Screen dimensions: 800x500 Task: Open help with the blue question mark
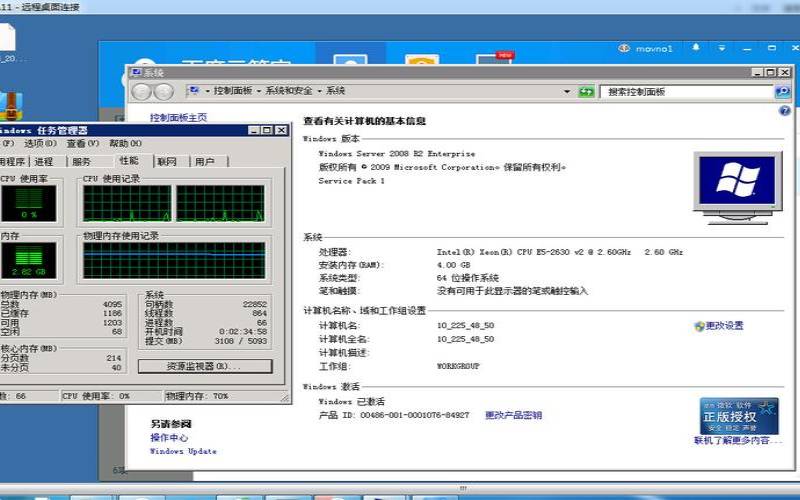(x=784, y=111)
